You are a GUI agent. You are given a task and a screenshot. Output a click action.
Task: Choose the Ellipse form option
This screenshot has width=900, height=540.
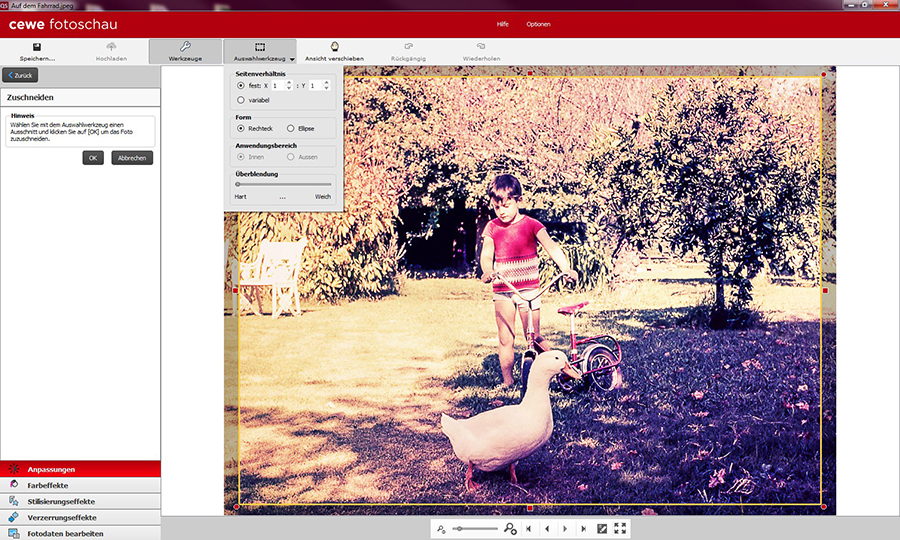(x=290, y=128)
